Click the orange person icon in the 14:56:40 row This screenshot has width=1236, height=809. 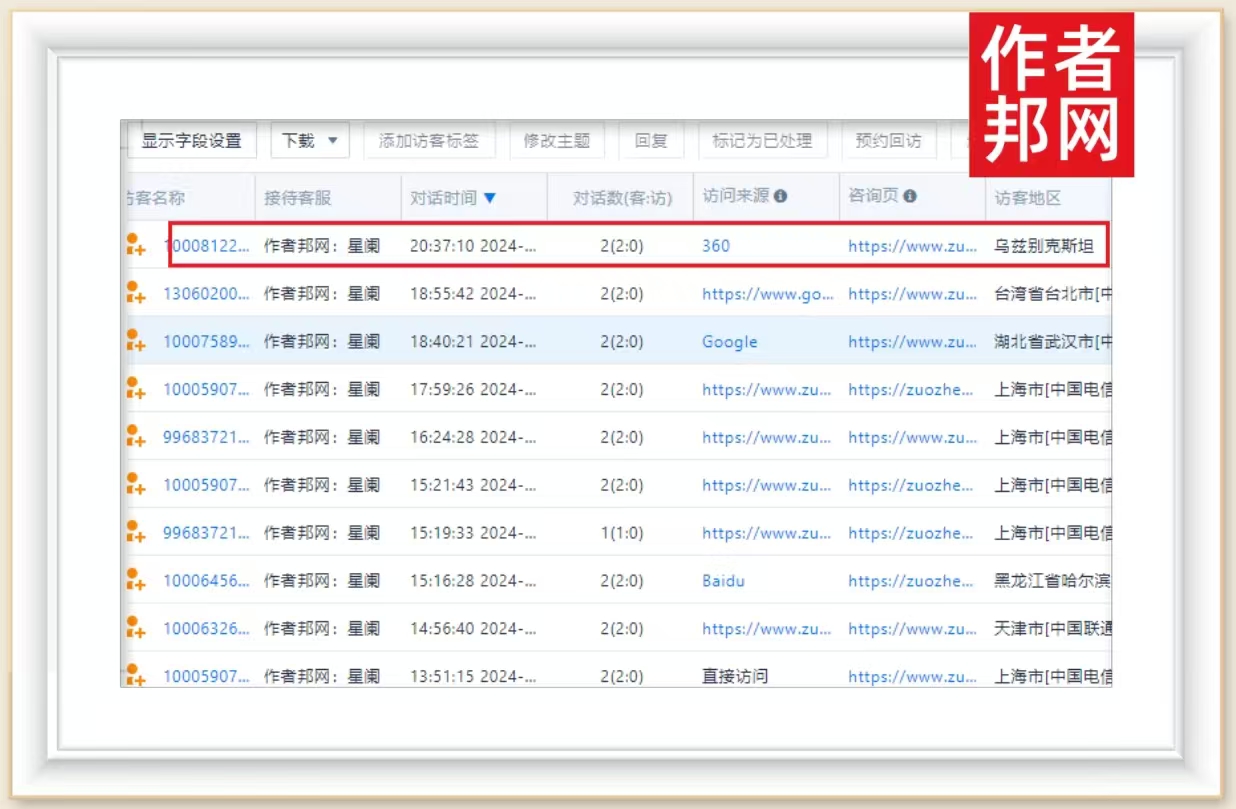pyautogui.click(x=135, y=628)
